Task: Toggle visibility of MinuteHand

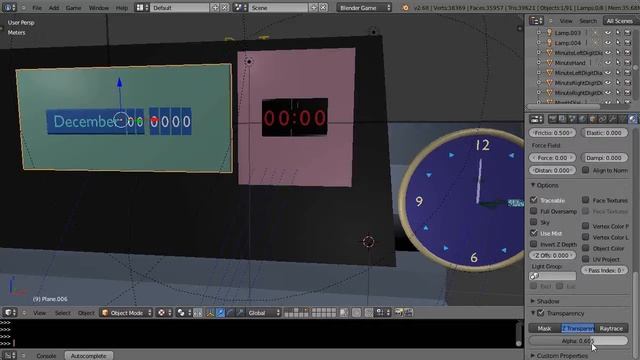Action: tap(608, 62)
